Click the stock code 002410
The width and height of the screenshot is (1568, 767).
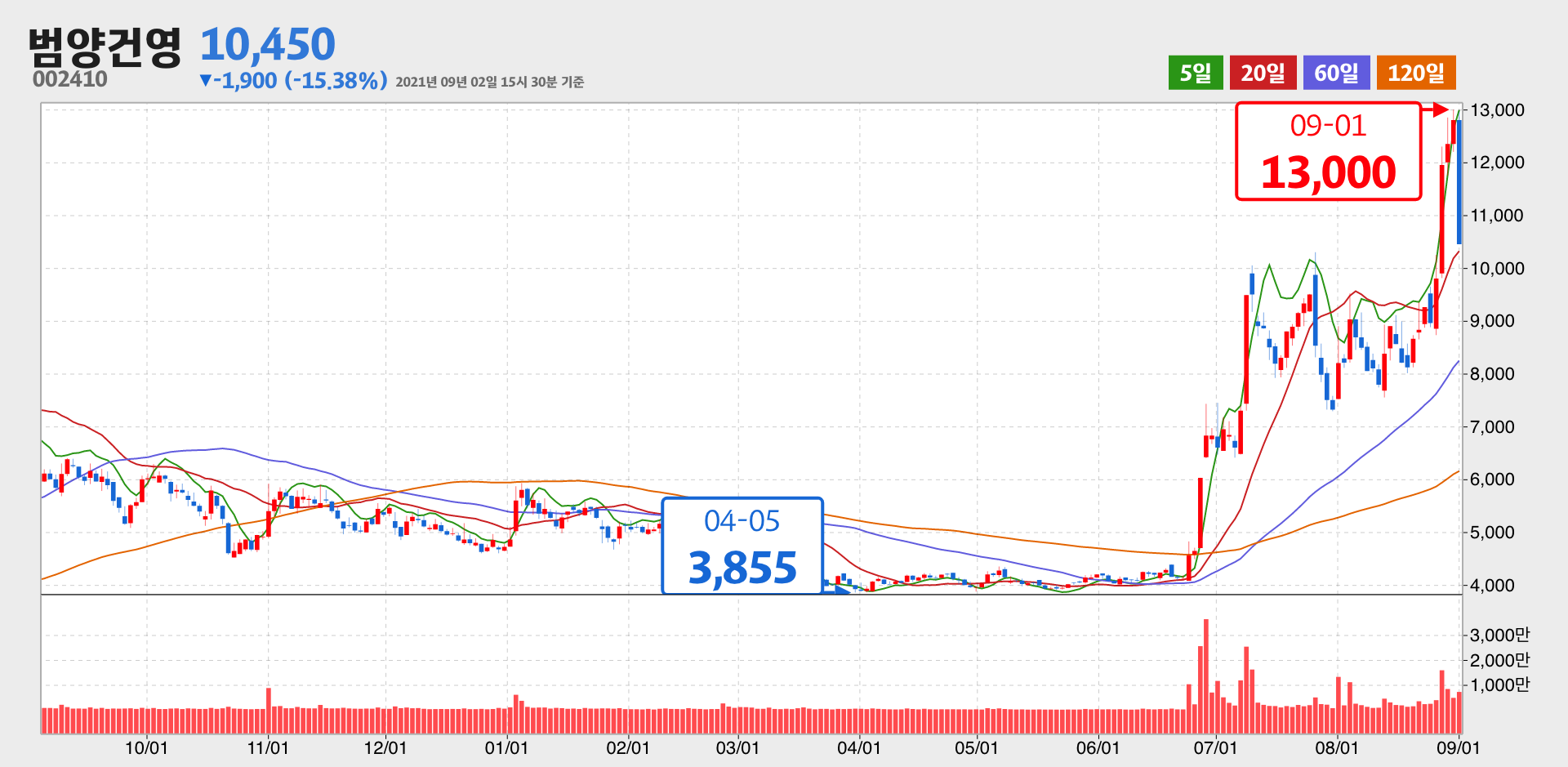70,79
